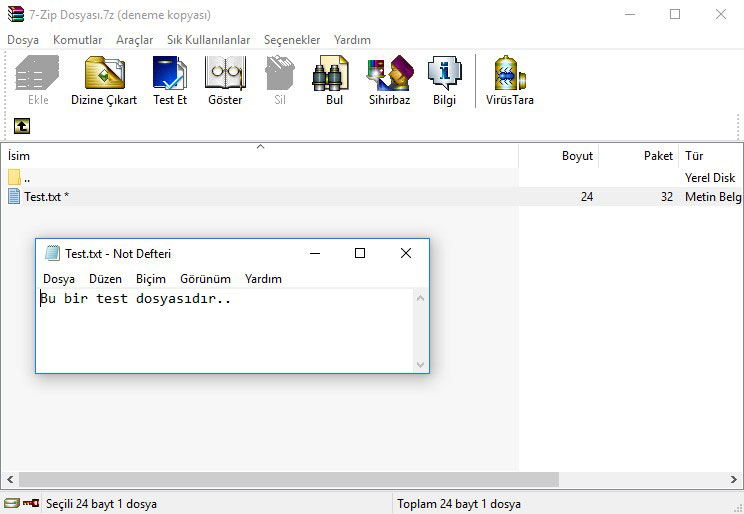Open the WinRAR Yardım menu
Screen dimensions: 744x514
[x=352, y=40]
